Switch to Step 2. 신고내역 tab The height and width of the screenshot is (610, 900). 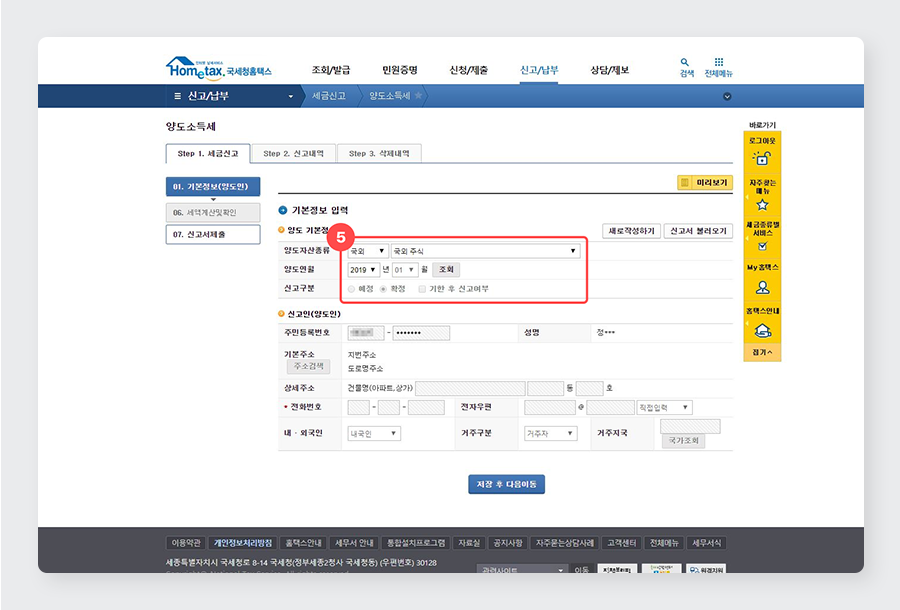tap(293, 153)
